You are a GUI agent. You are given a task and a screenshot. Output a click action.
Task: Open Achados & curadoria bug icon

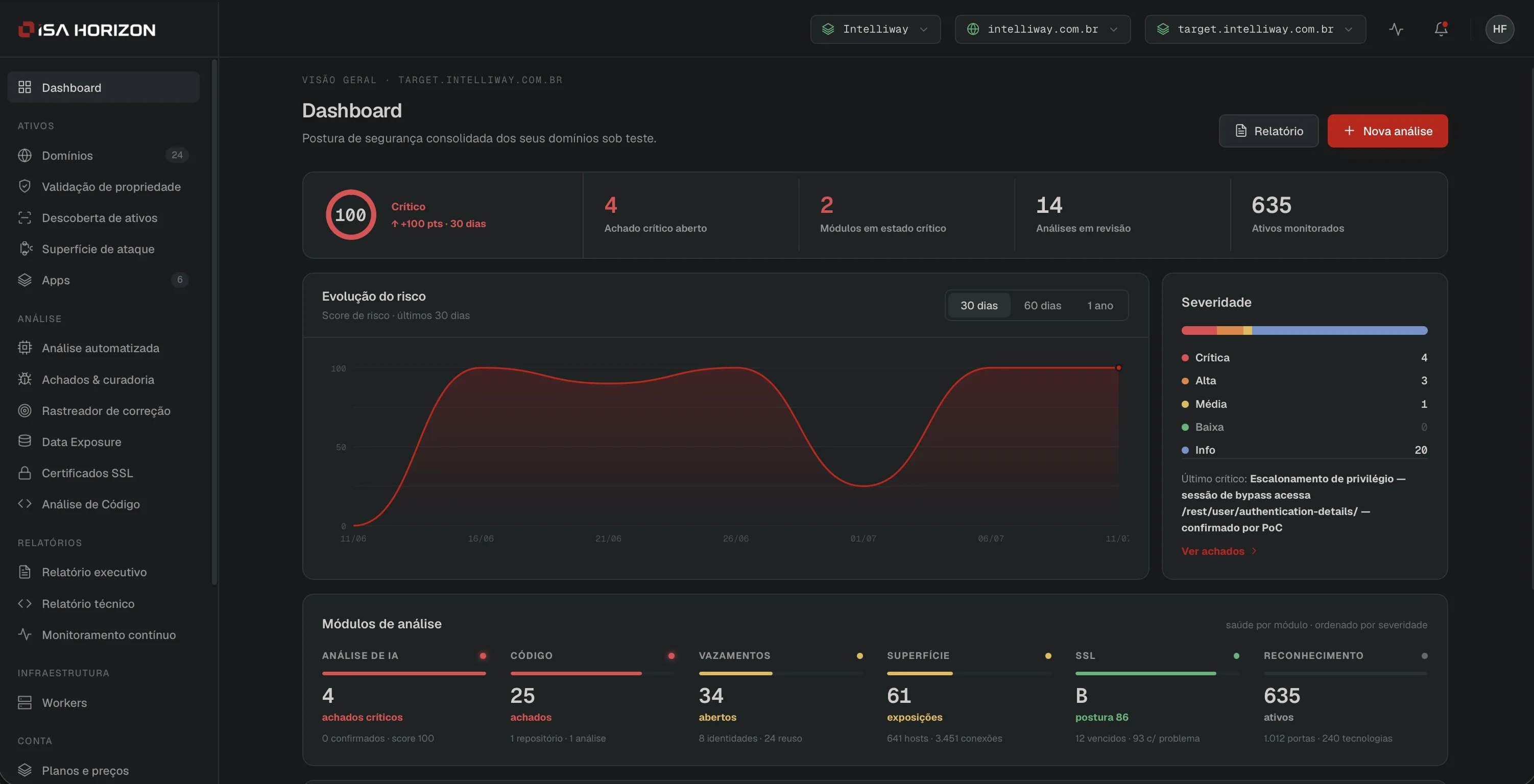pyautogui.click(x=25, y=379)
